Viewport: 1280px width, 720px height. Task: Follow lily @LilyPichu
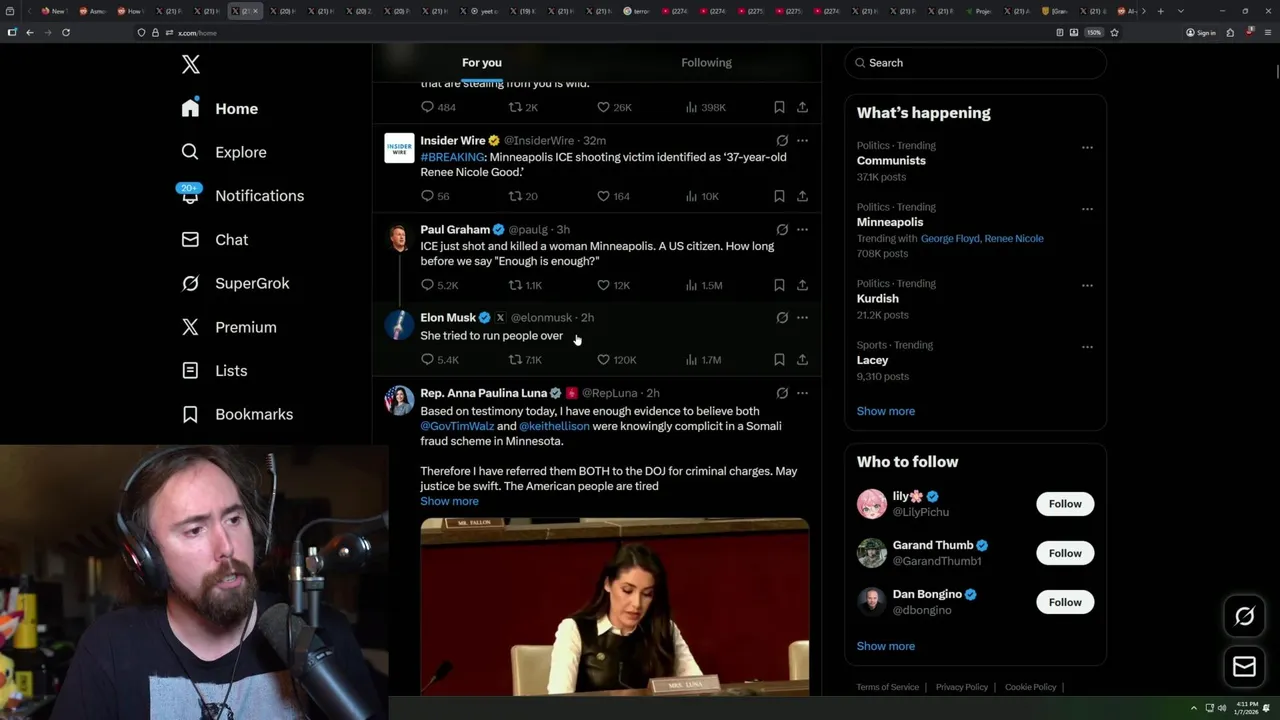(x=1065, y=504)
